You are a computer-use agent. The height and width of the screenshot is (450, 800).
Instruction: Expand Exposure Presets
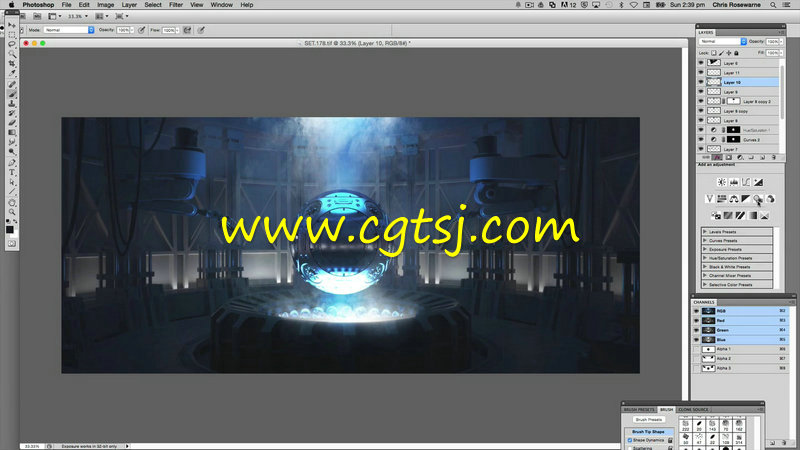(x=705, y=249)
